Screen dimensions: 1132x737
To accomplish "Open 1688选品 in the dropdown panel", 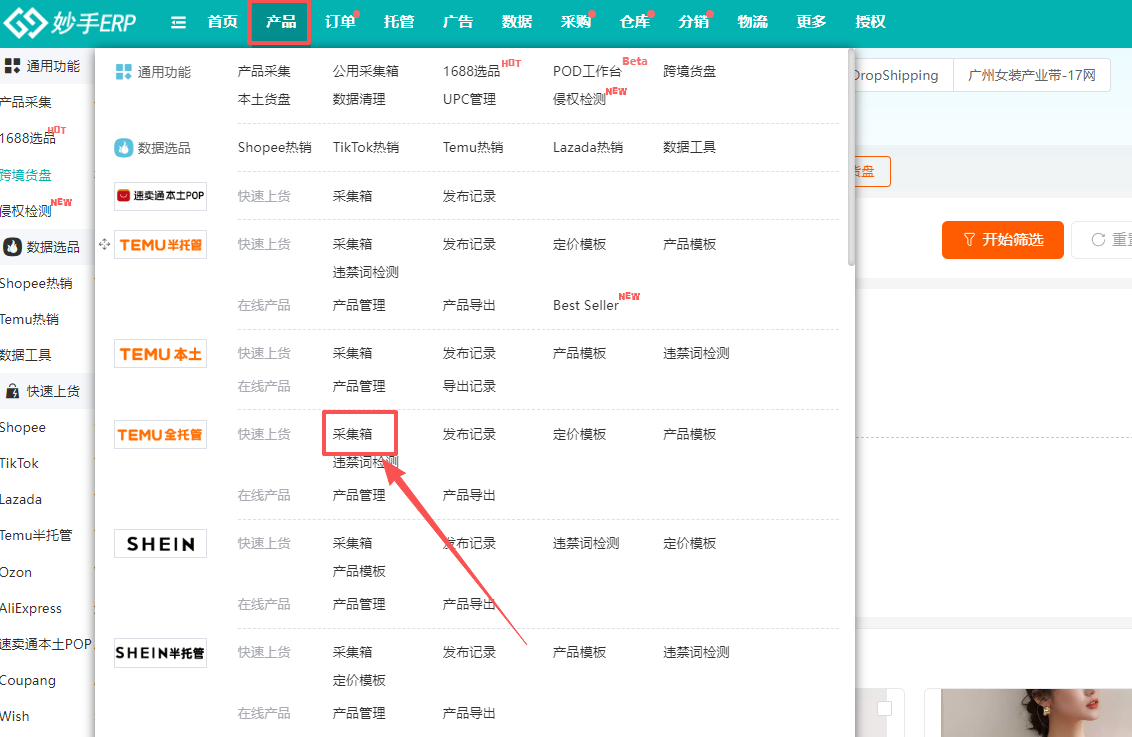I will [x=471, y=72].
